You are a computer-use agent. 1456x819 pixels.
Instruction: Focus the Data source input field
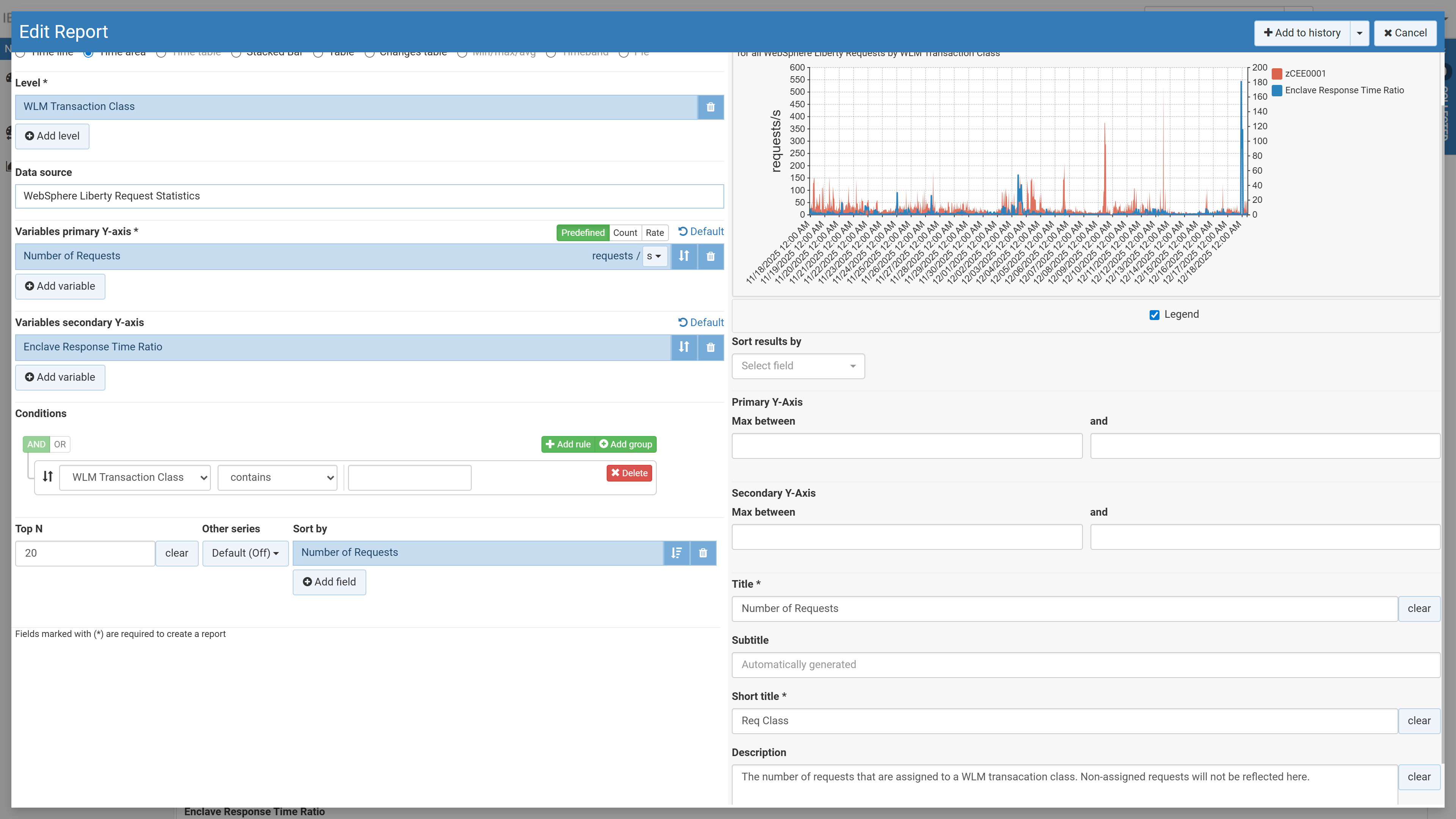click(x=369, y=196)
